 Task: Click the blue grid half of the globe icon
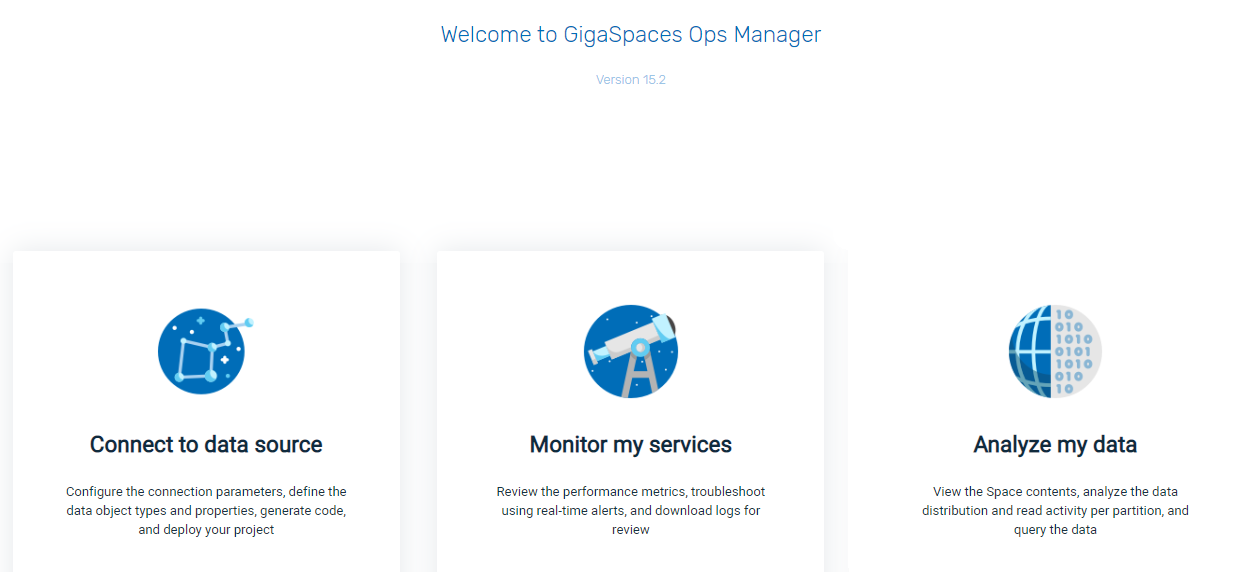tap(1031, 351)
